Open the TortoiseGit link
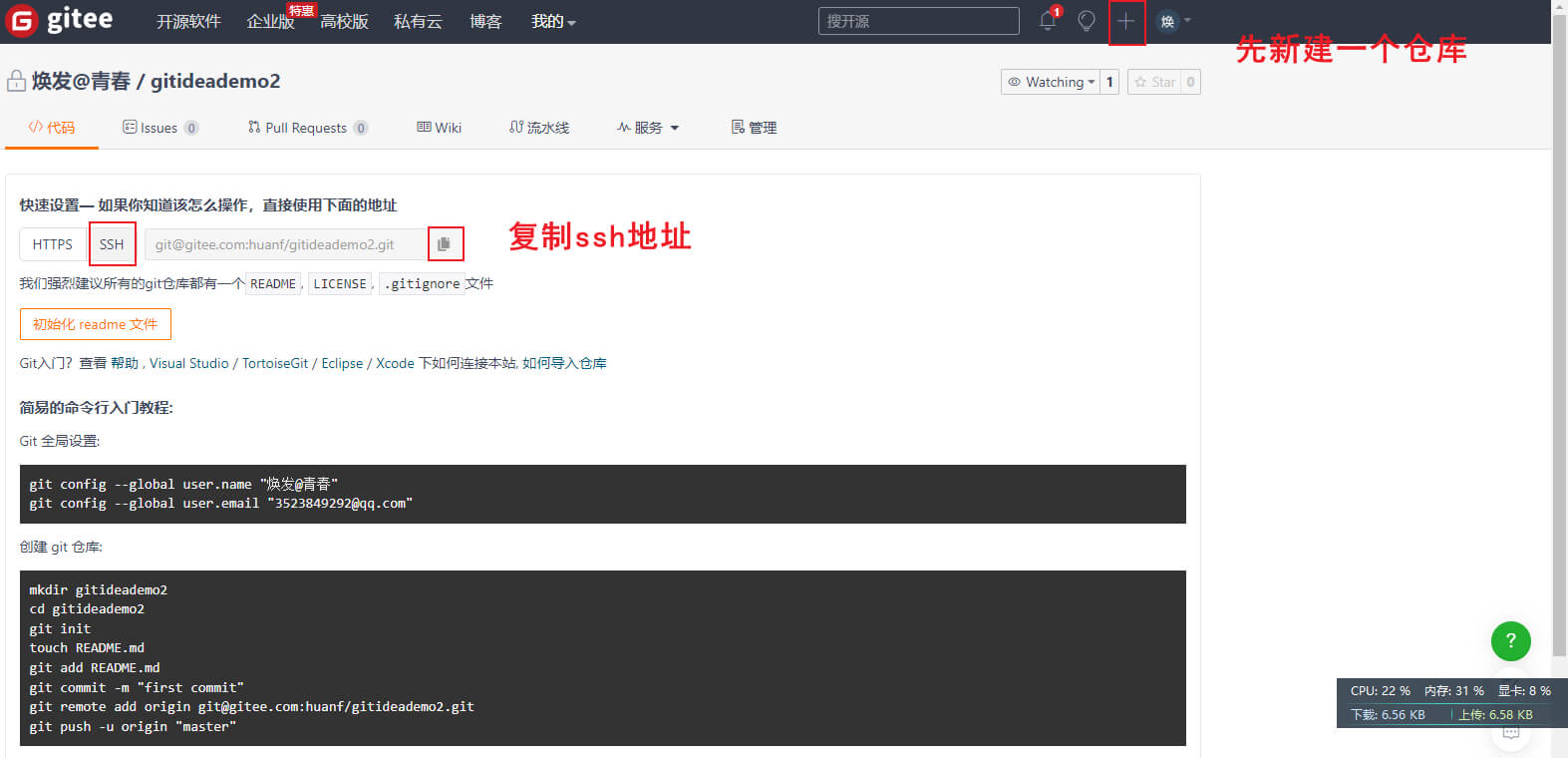The width and height of the screenshot is (1568, 758). pos(275,363)
